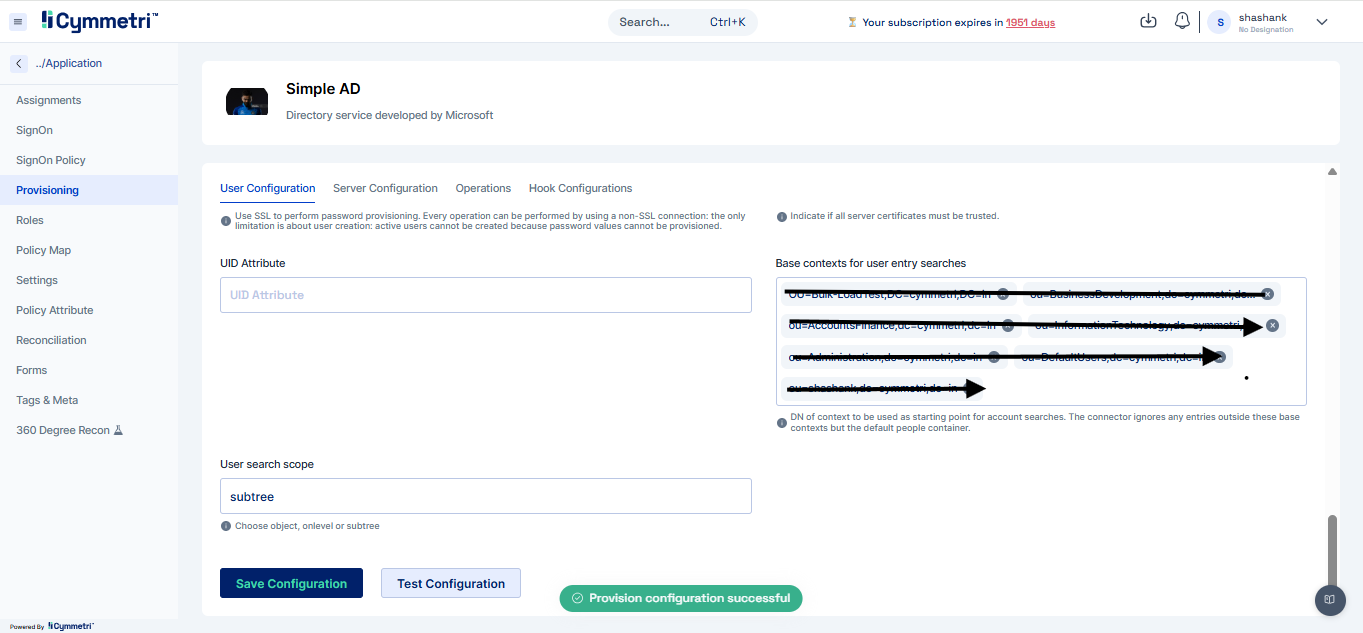Click the 'UID Attribute' field label
This screenshot has width=1363, height=633.
click(x=253, y=263)
